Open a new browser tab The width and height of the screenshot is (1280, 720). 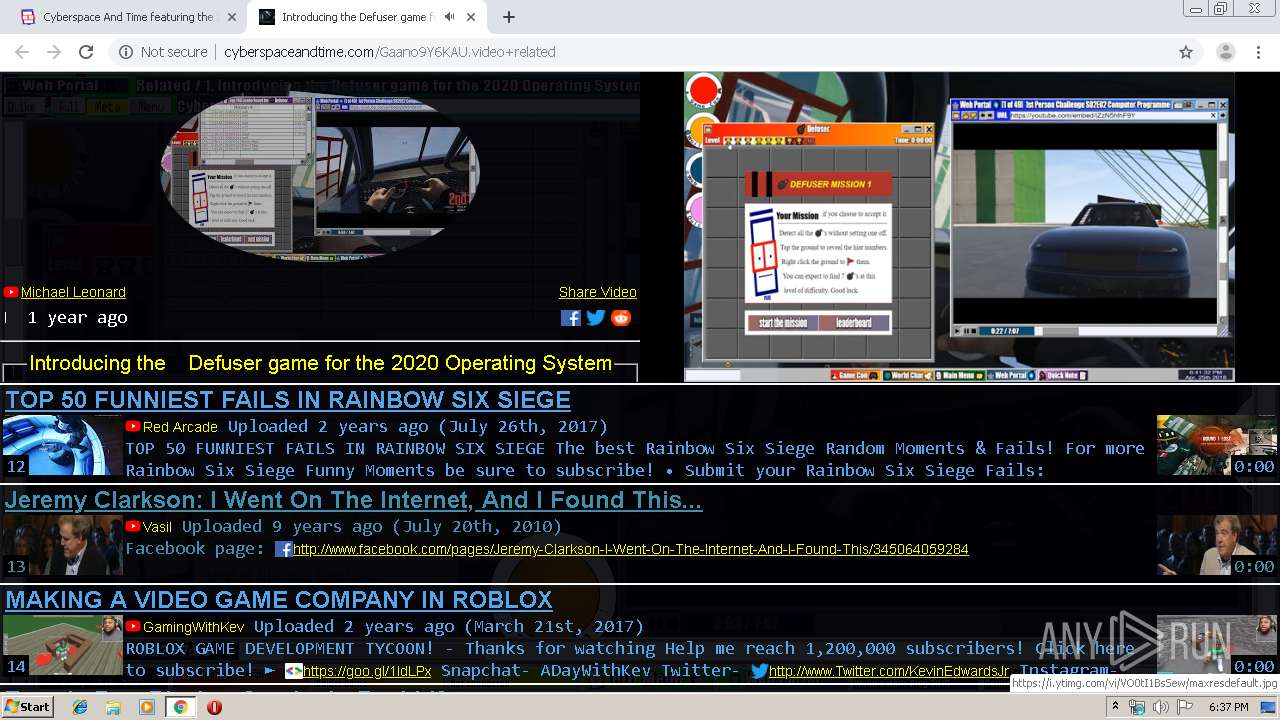point(509,17)
